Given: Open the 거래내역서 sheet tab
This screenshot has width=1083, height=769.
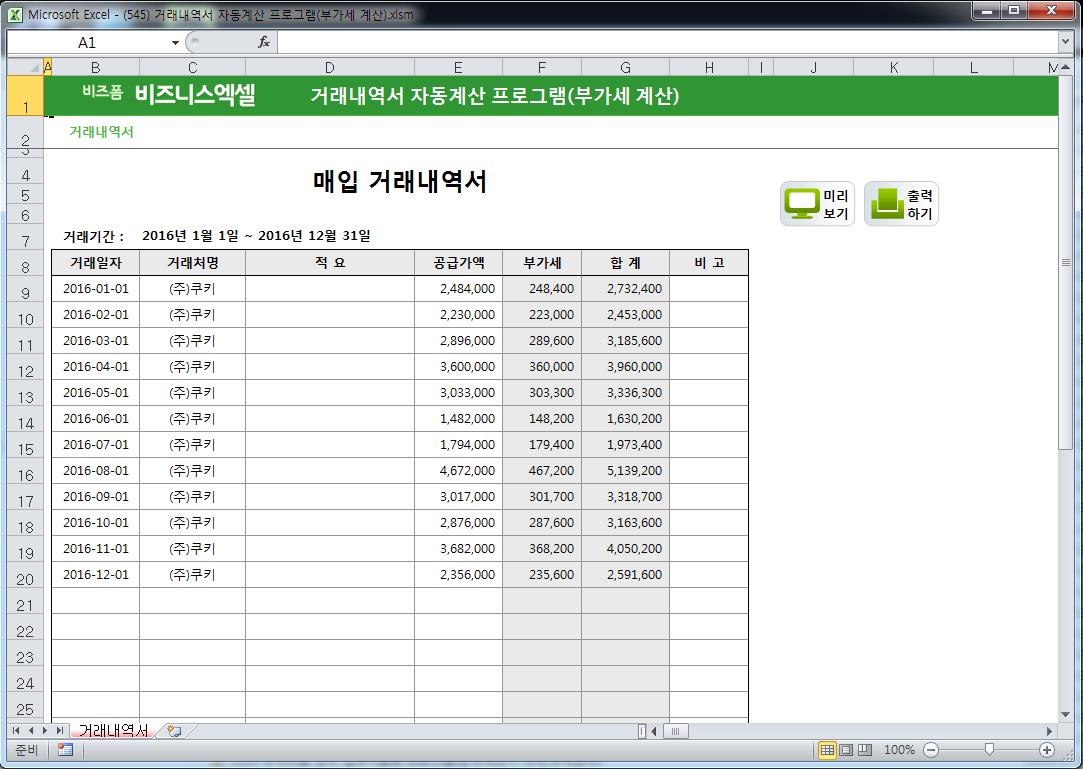Looking at the screenshot, I should pyautogui.click(x=112, y=731).
